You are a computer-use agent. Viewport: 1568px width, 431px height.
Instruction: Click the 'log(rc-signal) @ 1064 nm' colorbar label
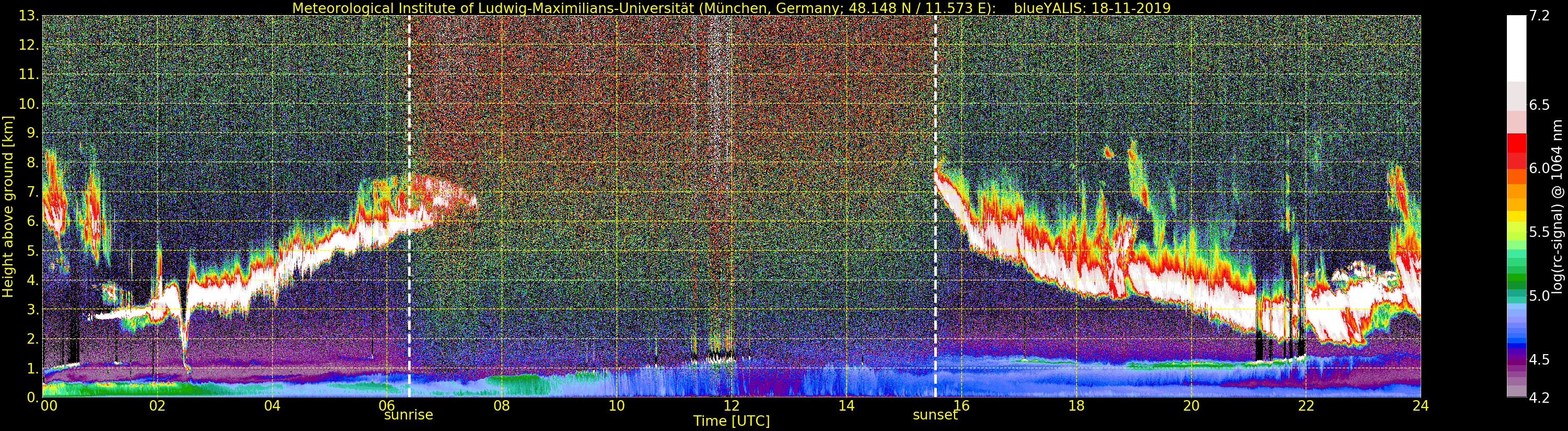[x=1557, y=206]
